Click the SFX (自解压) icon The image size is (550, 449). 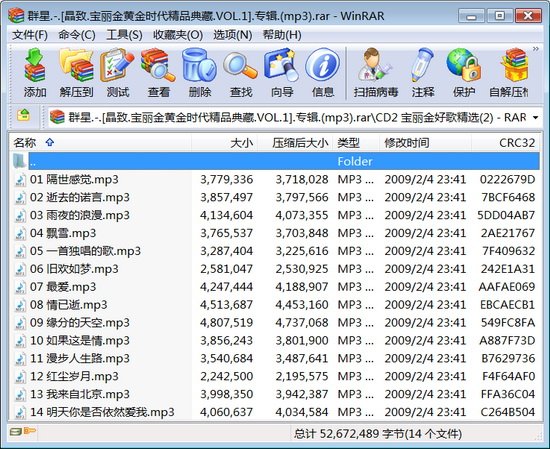pyautogui.click(x=509, y=73)
